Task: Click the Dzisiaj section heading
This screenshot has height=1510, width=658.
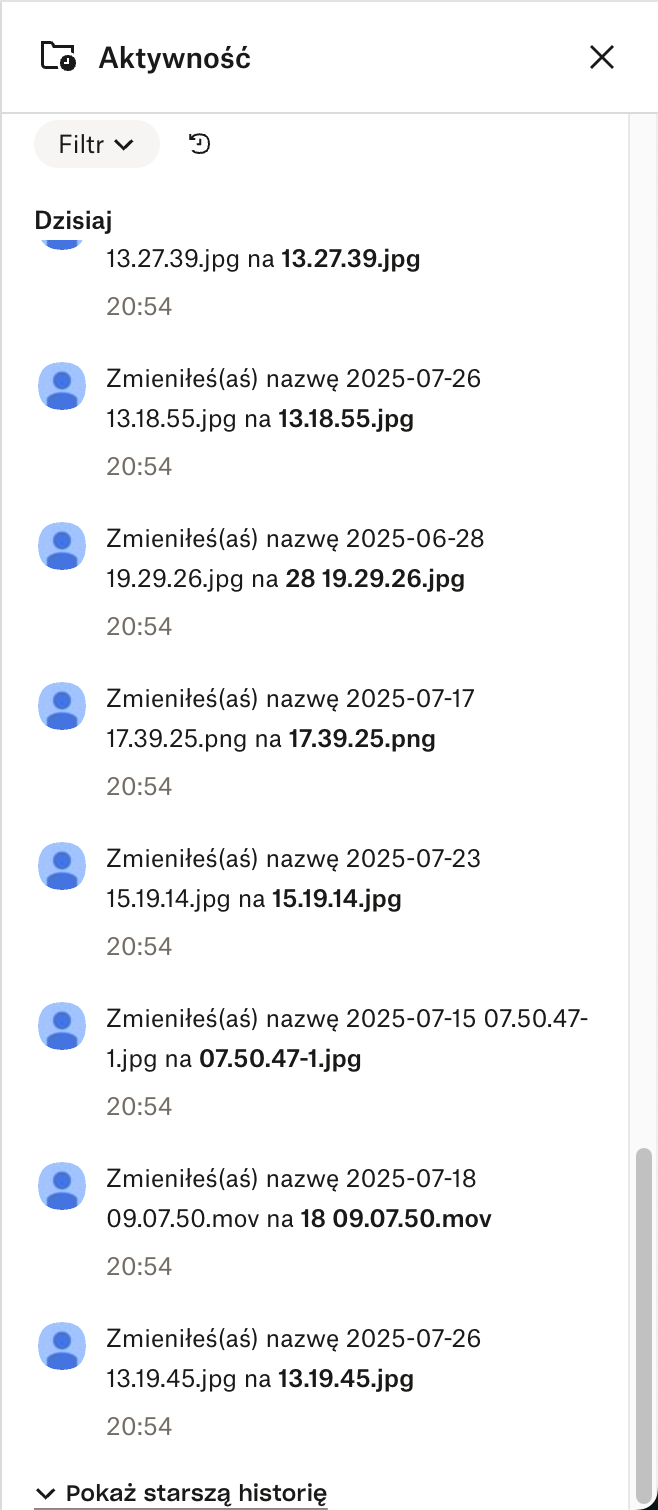Action: (x=72, y=221)
